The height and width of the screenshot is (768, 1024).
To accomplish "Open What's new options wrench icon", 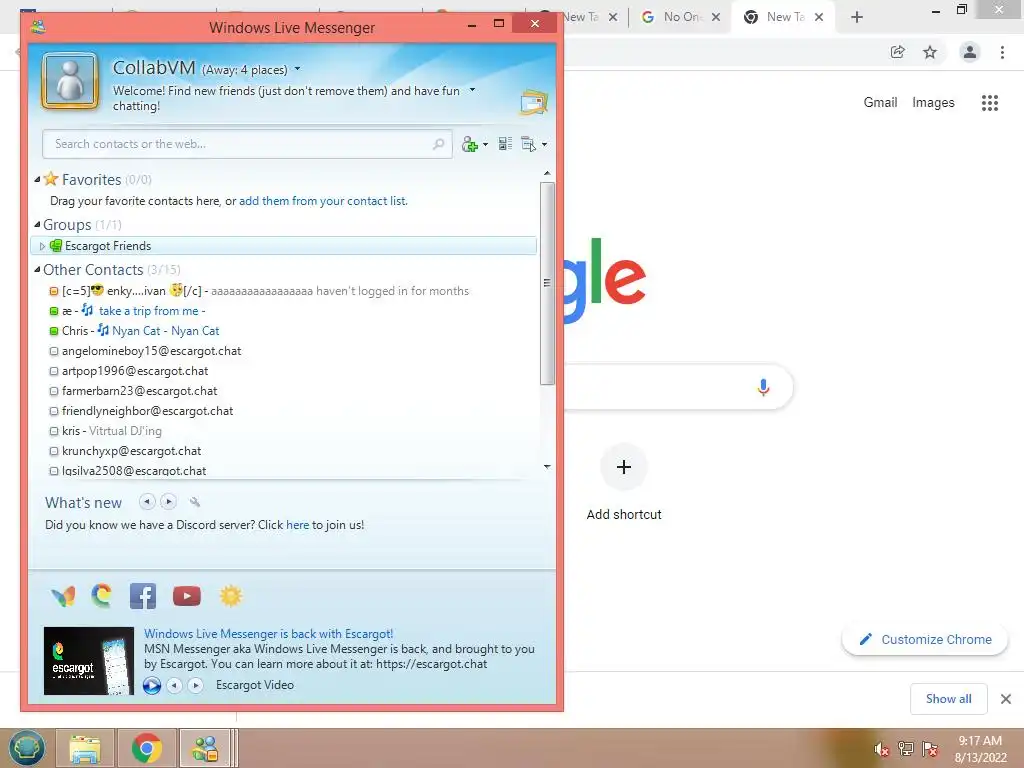I will pyautogui.click(x=195, y=502).
